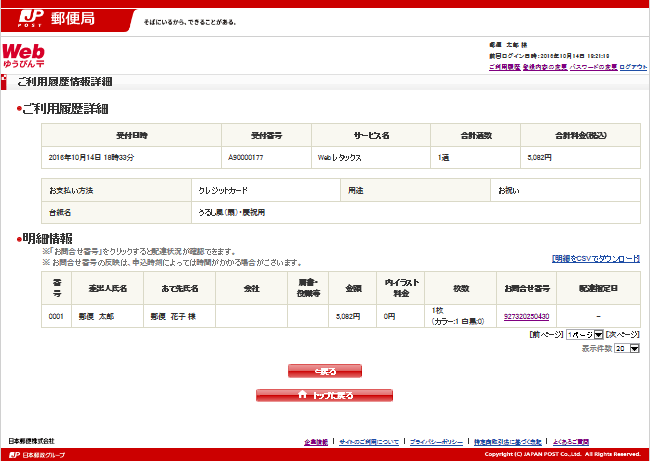Download details via 明細をCSVでダウンロード link
This screenshot has width=653, height=464.
coord(595,258)
